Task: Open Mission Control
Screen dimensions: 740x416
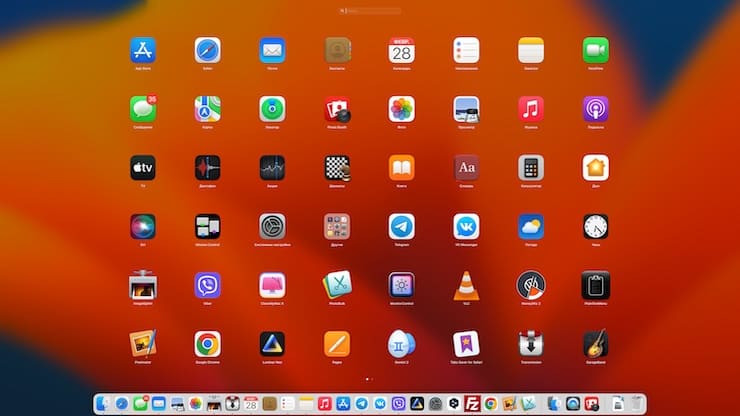Action: click(208, 227)
